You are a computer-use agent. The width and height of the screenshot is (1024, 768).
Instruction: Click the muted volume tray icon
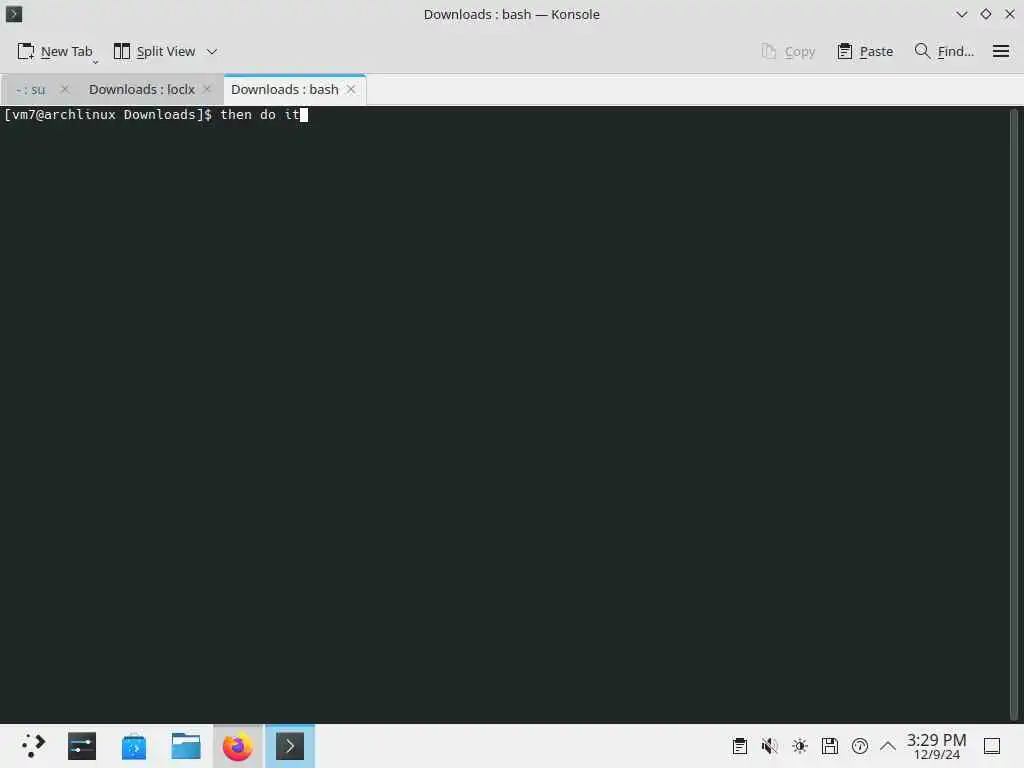point(770,746)
